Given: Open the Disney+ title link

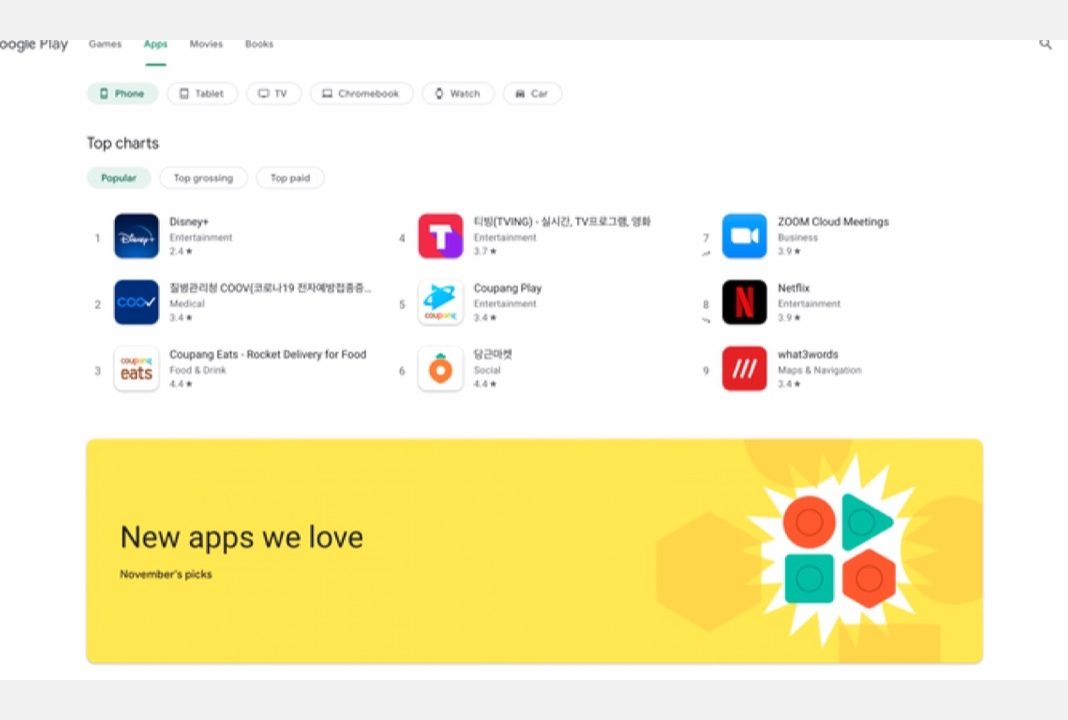Looking at the screenshot, I should [189, 222].
